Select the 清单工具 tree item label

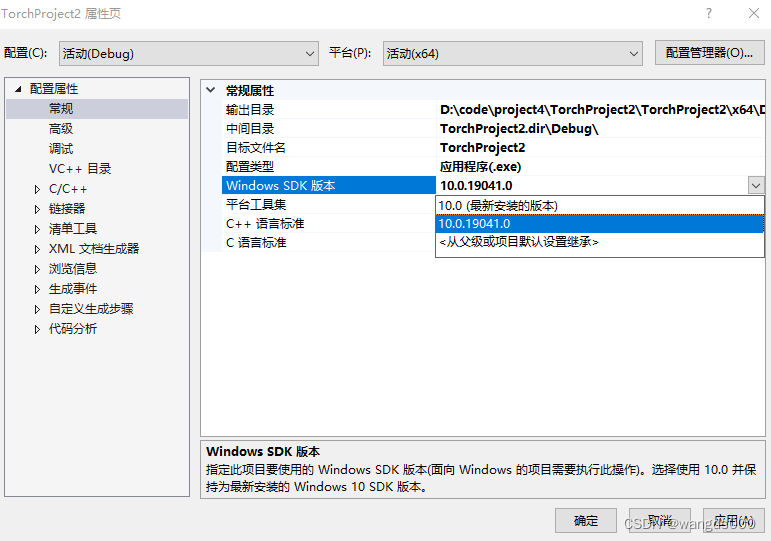click(73, 229)
